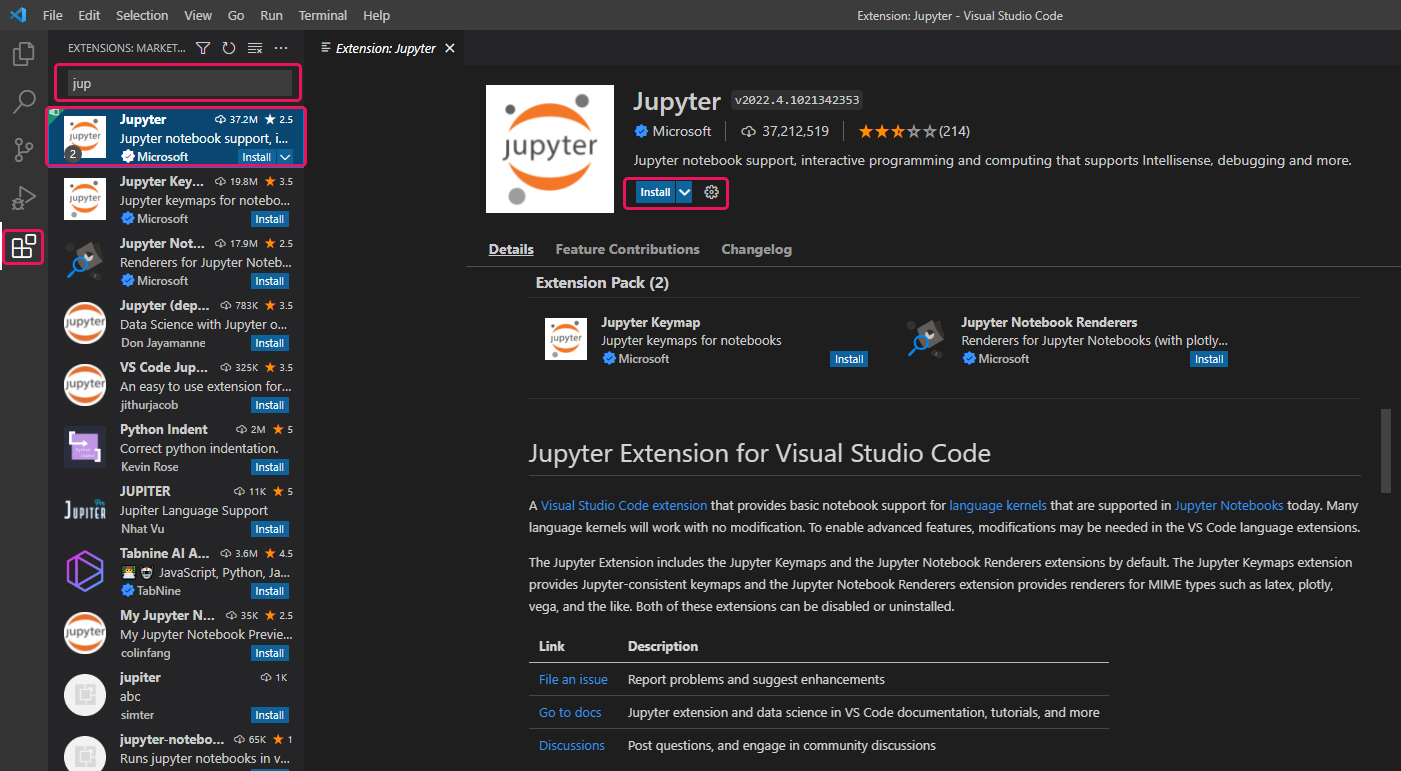Click the Extension Pack (2) heading
This screenshot has height=771, width=1401.
point(602,283)
